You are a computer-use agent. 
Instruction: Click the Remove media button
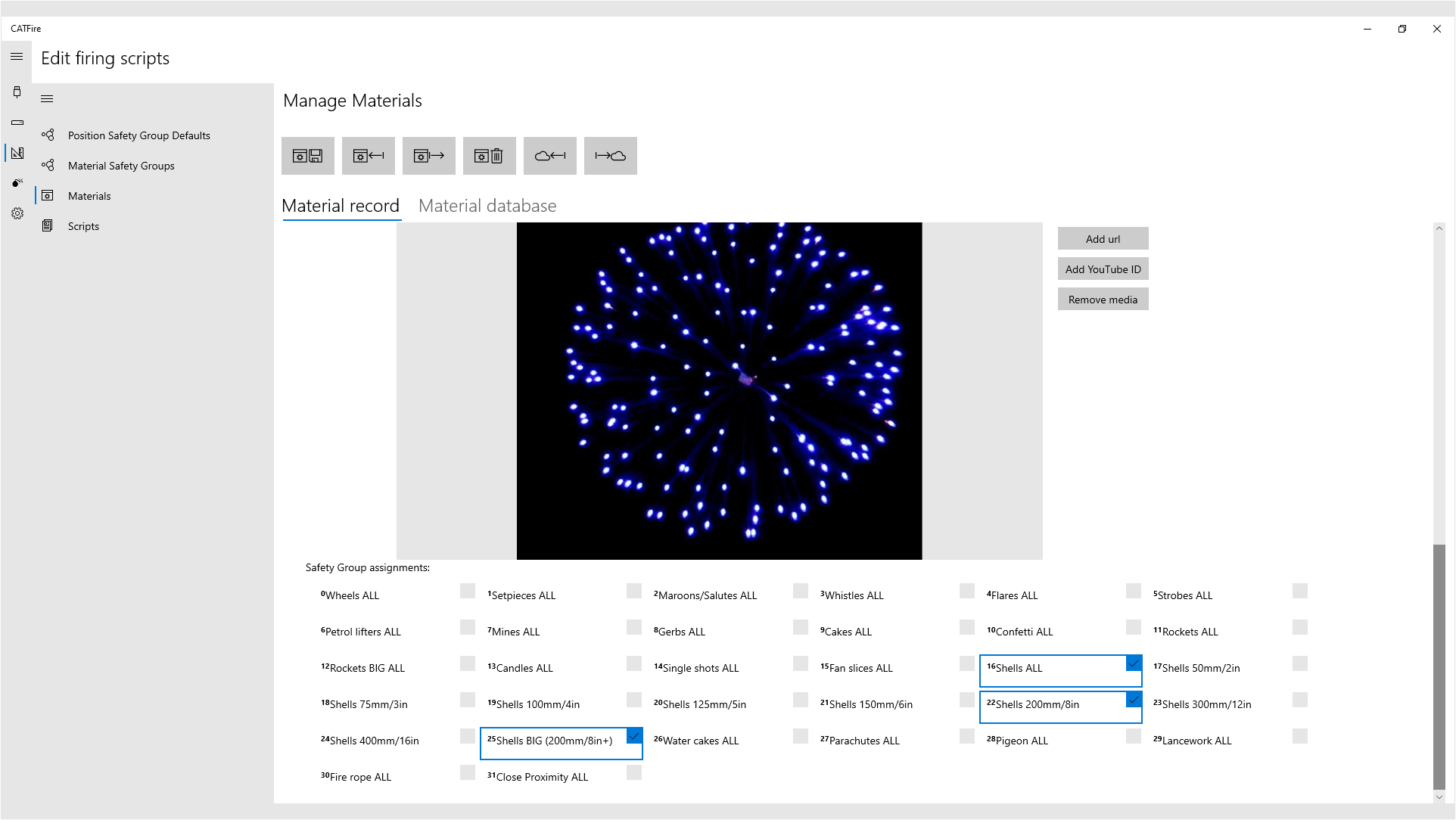(1103, 300)
